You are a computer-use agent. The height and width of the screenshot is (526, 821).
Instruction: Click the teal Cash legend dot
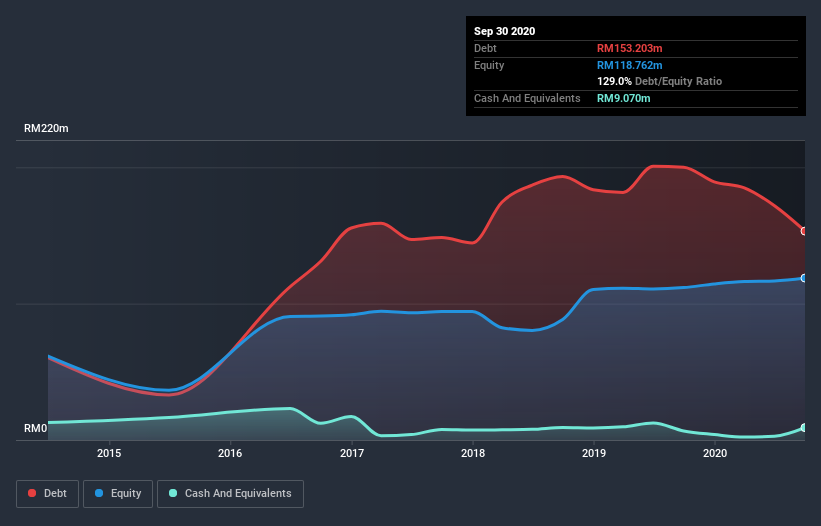point(173,493)
